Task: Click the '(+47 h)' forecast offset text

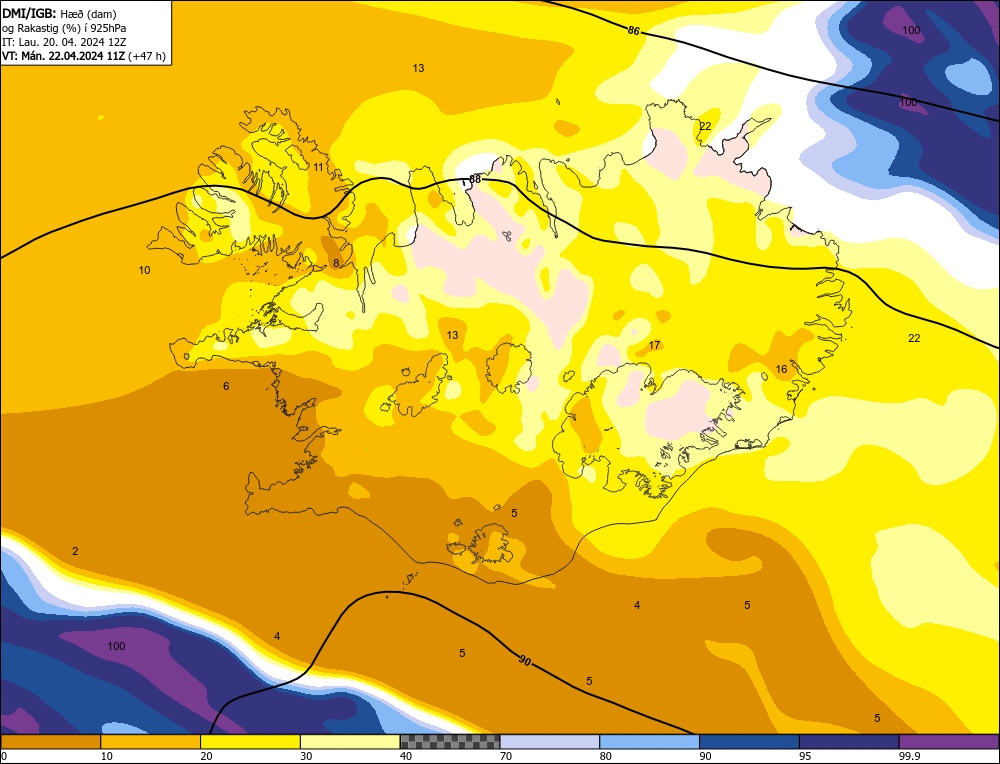Action: pos(147,56)
